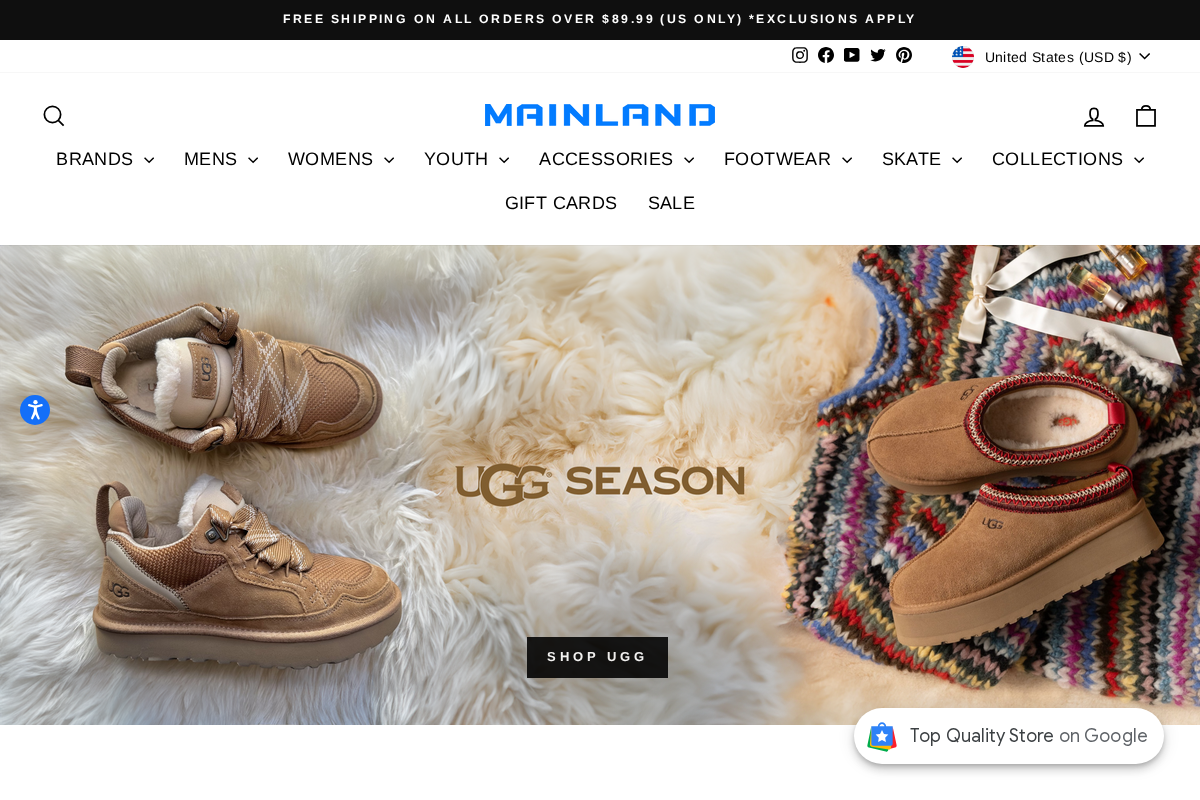This screenshot has height=800, width=1200.
Task: Expand the United States (USD $) currency selector
Action: click(1051, 57)
